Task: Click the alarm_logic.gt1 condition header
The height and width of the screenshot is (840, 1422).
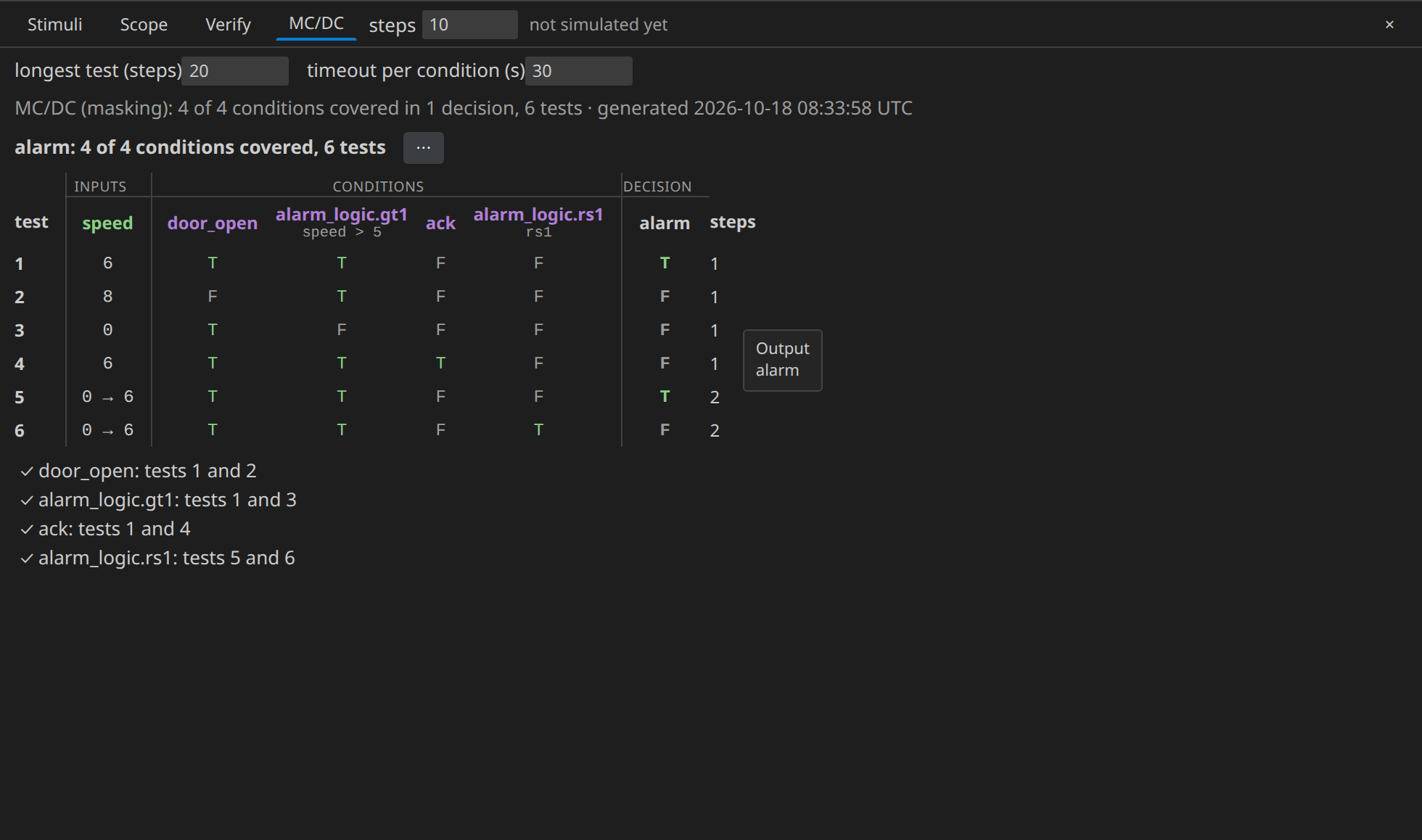Action: (341, 215)
